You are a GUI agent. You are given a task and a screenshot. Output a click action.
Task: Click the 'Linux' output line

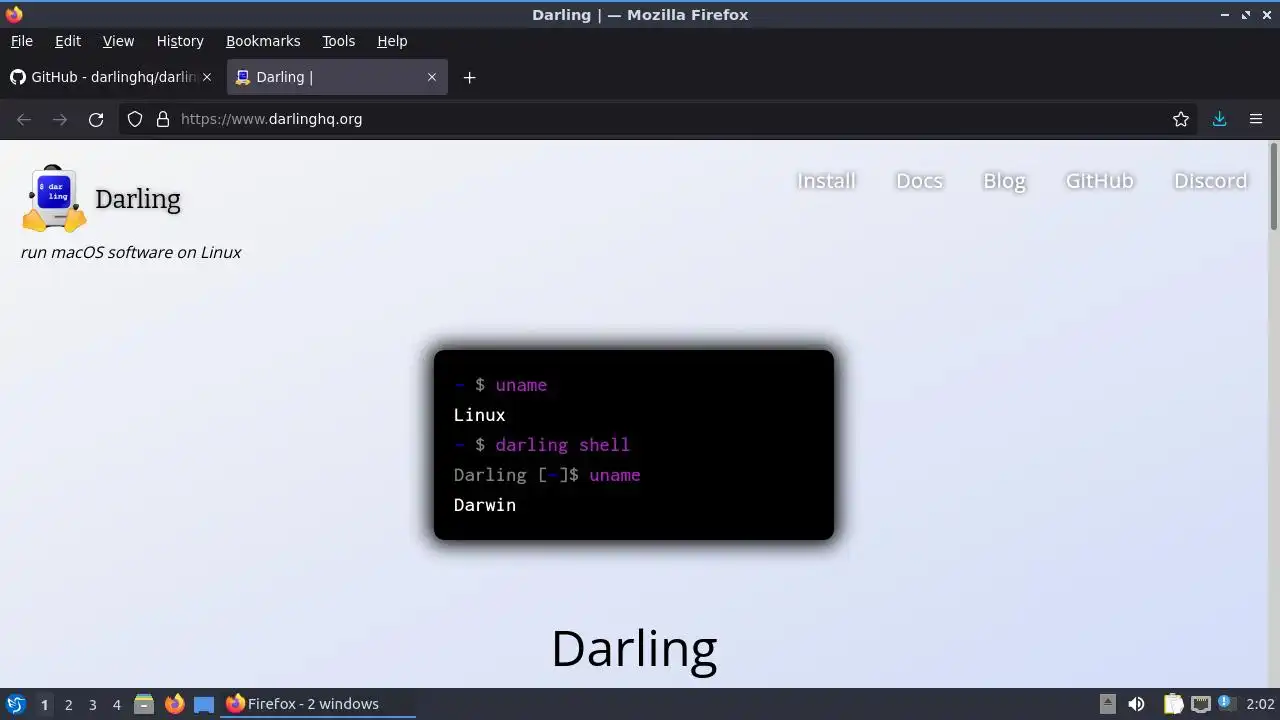coord(479,415)
